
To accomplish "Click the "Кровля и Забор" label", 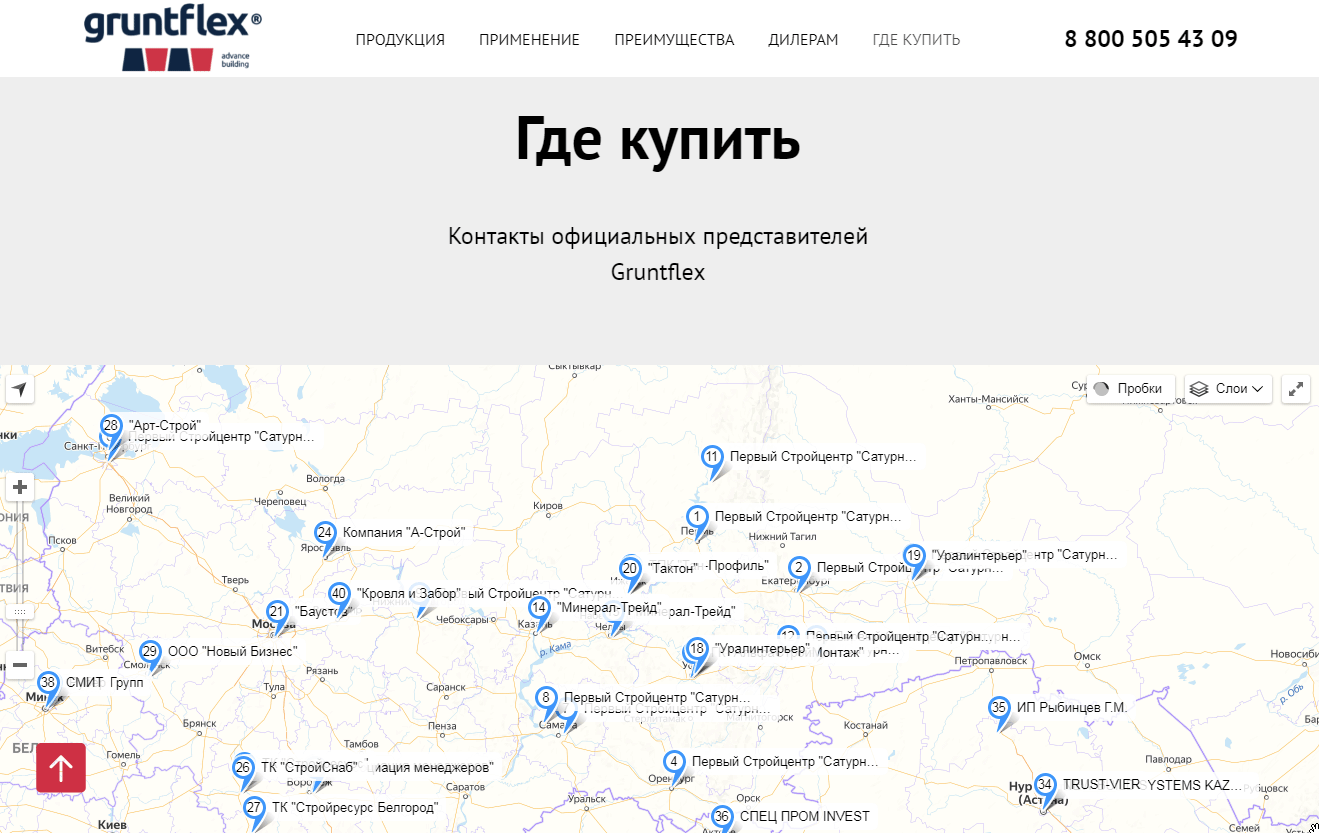I will [x=408, y=593].
